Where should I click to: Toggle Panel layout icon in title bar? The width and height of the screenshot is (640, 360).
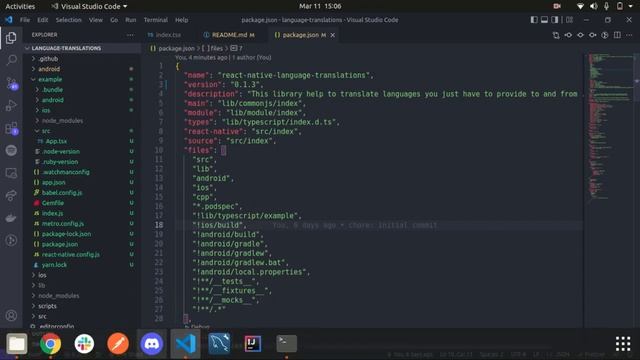pyautogui.click(x=544, y=20)
